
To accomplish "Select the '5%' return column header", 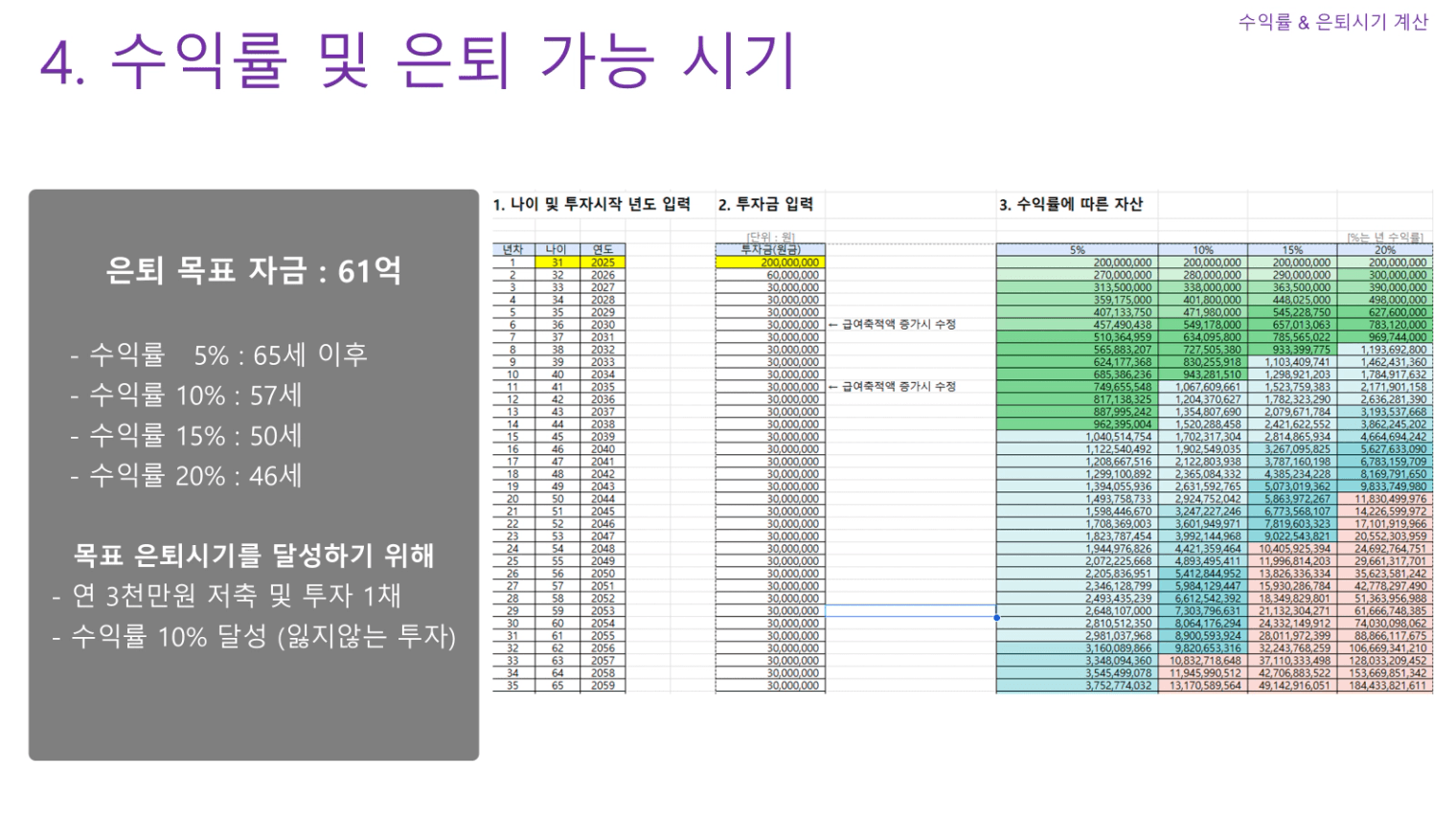I will [1078, 249].
